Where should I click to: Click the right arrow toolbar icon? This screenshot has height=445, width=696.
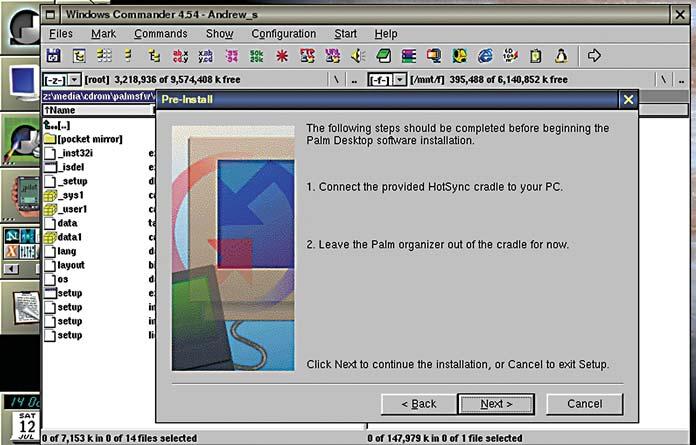594,56
